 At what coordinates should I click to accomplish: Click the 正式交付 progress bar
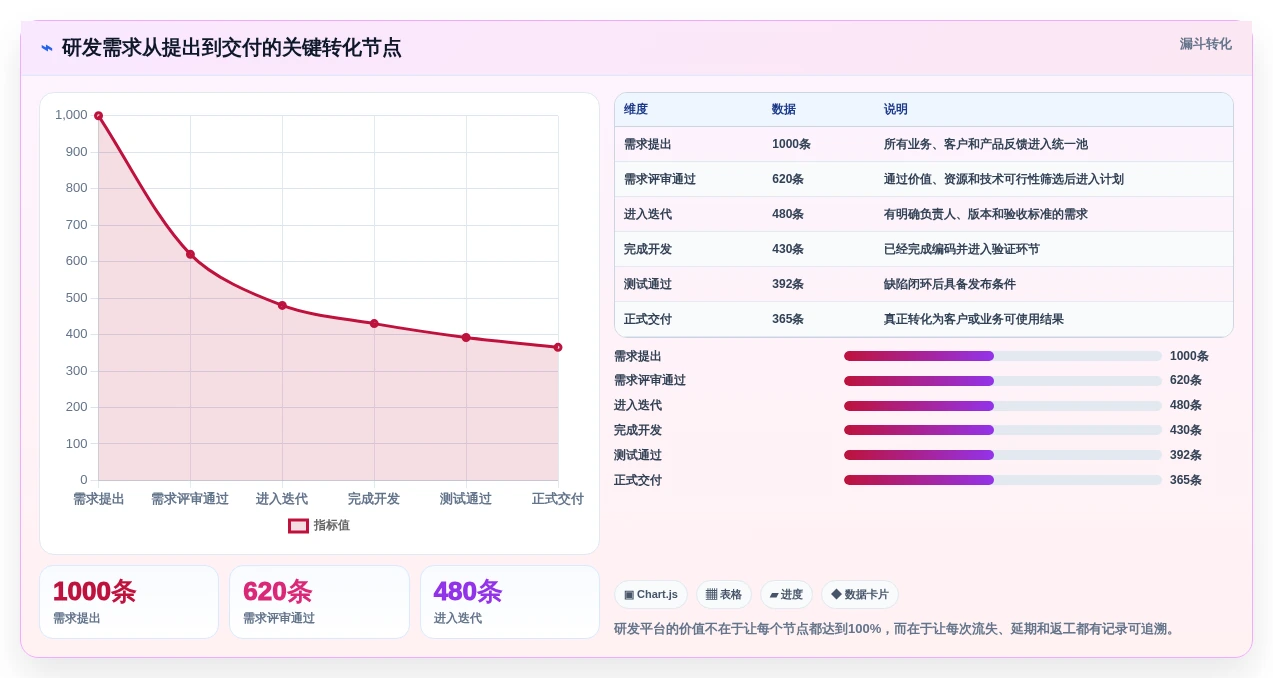click(x=1003, y=480)
